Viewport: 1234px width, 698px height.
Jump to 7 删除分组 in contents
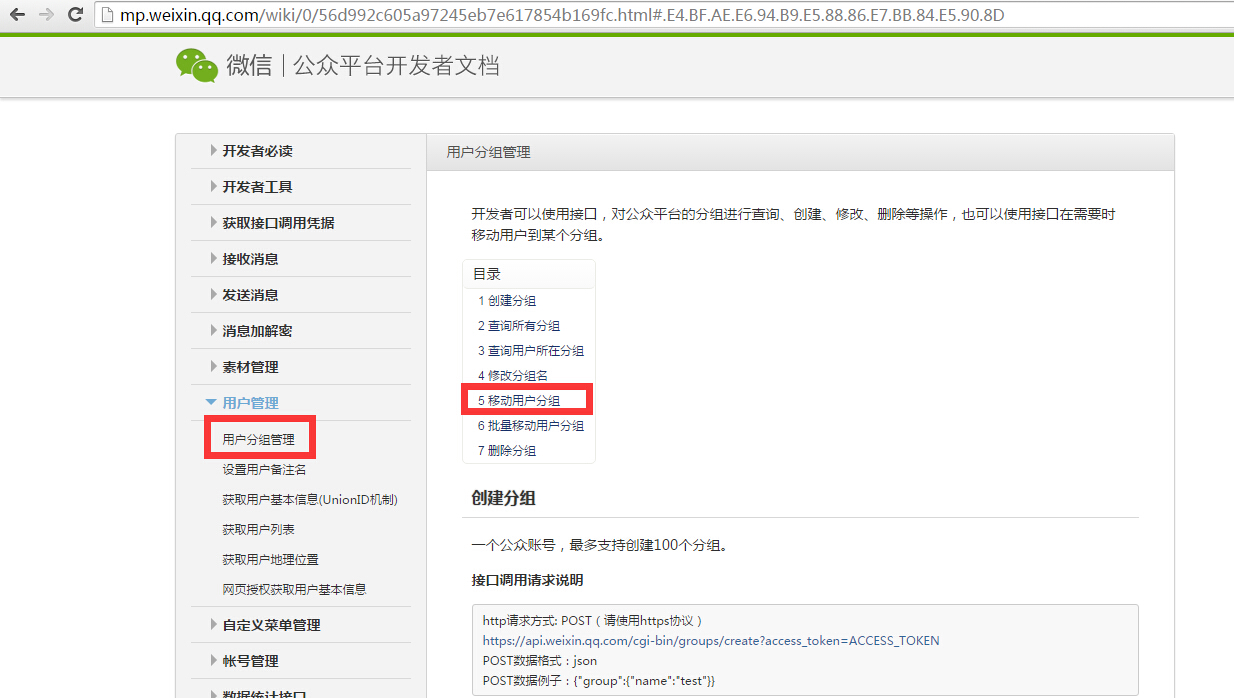tap(507, 450)
